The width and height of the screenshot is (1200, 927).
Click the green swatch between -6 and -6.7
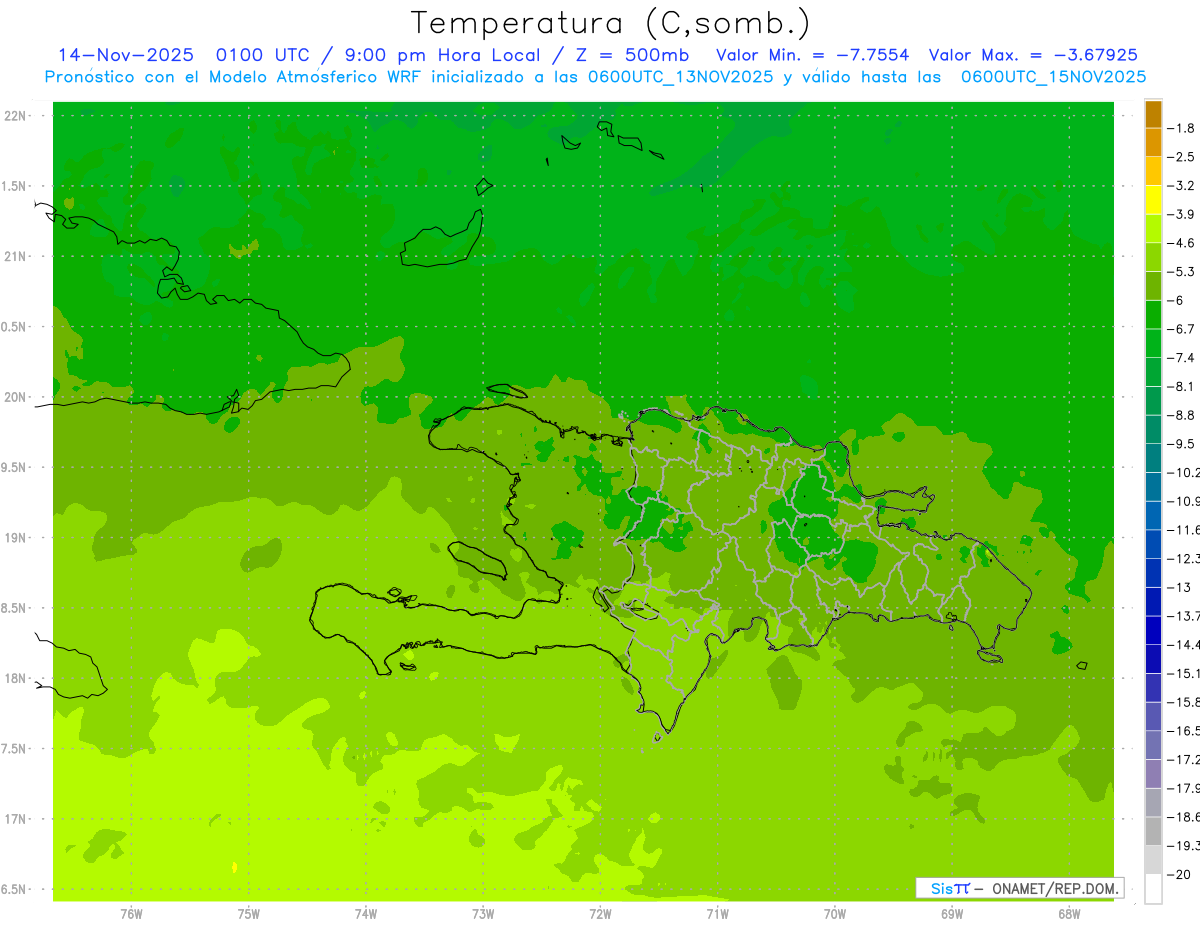coord(1153,315)
